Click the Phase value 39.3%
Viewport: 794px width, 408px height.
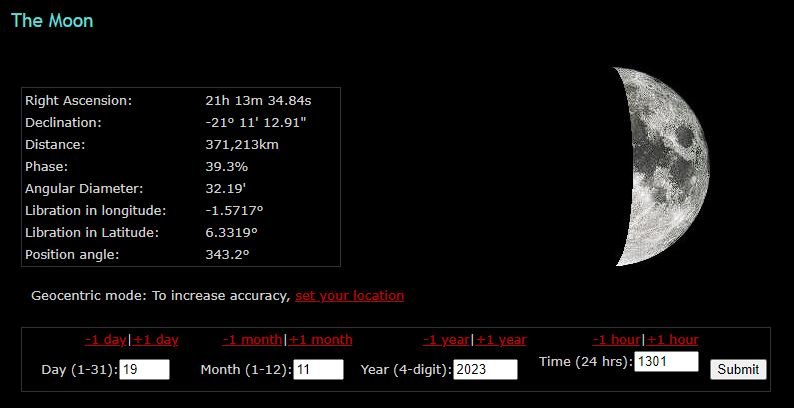point(226,167)
